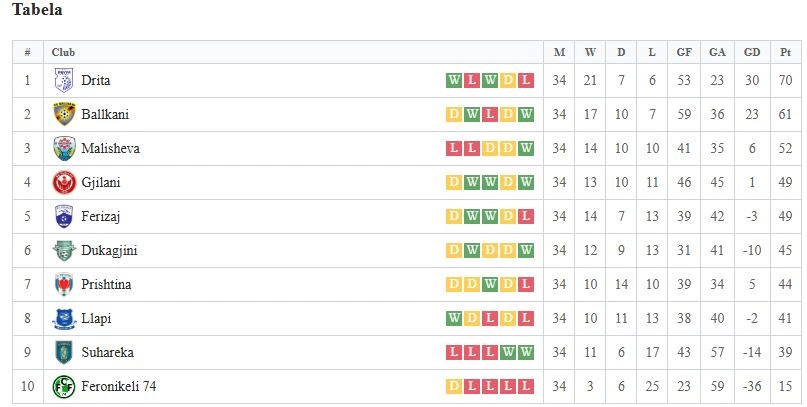The height and width of the screenshot is (407, 807).
Task: Click the Feronikeli 74 club logo
Action: tap(64, 386)
